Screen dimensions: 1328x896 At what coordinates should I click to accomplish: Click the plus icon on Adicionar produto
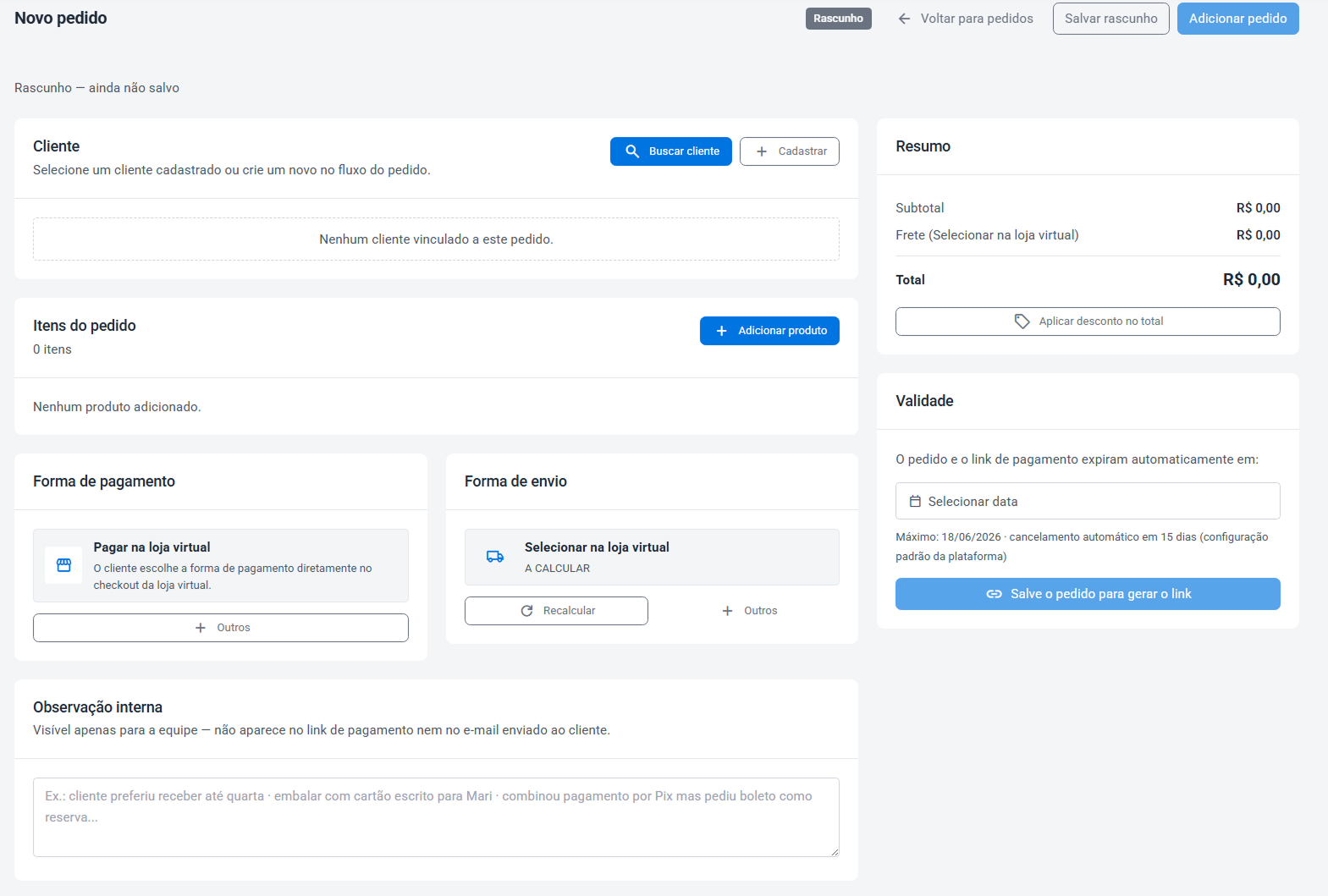tap(722, 331)
